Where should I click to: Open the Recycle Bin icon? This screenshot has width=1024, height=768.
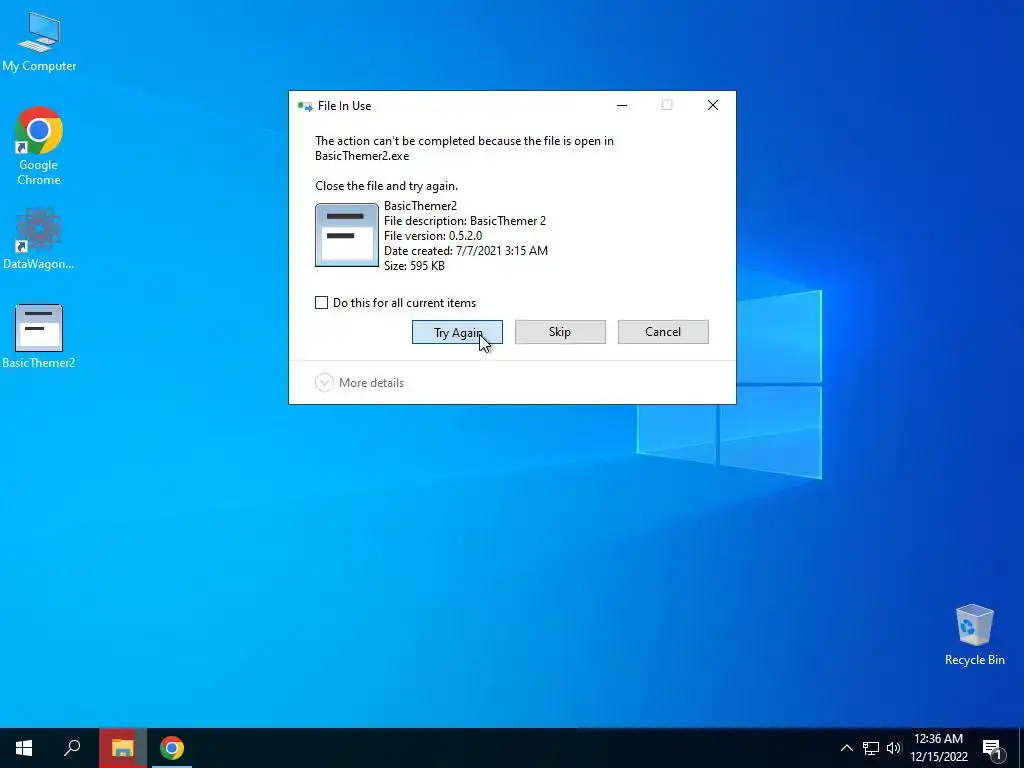point(974,635)
